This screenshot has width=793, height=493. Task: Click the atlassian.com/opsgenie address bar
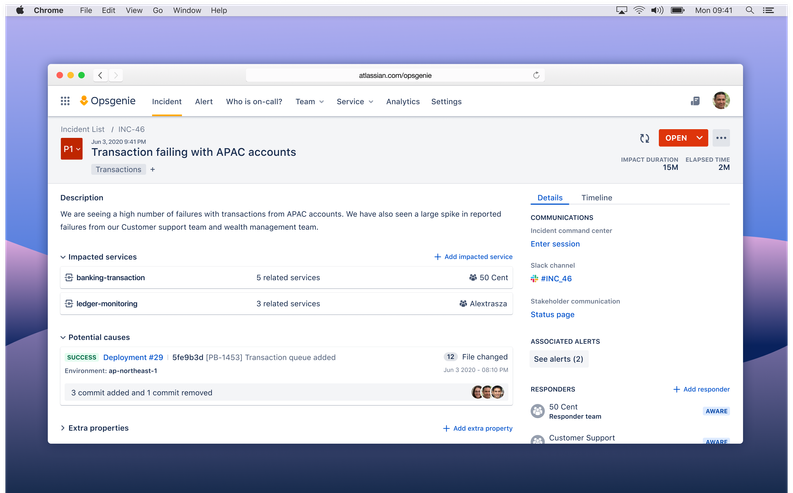(395, 75)
